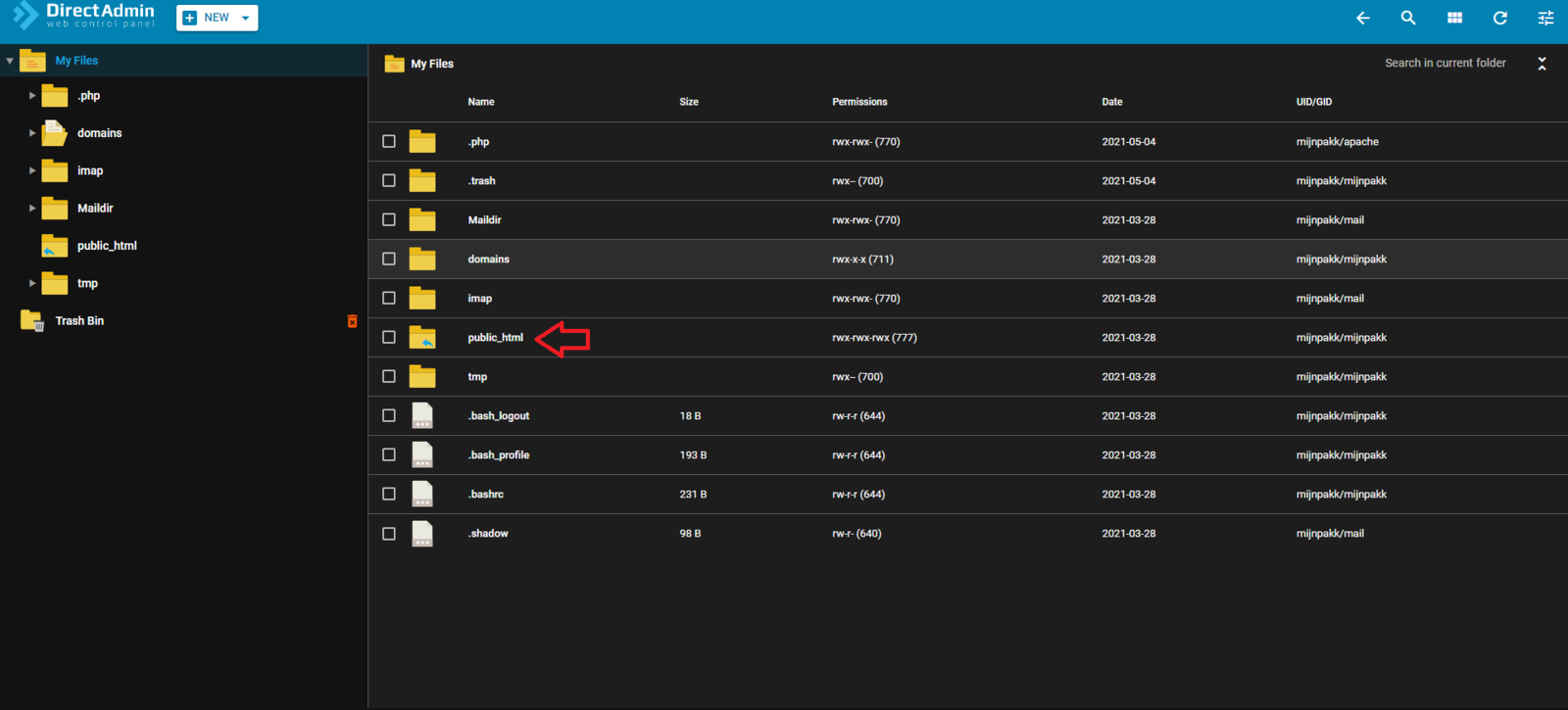Click the imap folder icon in list
Image resolution: width=1568 pixels, height=710 pixels.
pyautogui.click(x=422, y=298)
